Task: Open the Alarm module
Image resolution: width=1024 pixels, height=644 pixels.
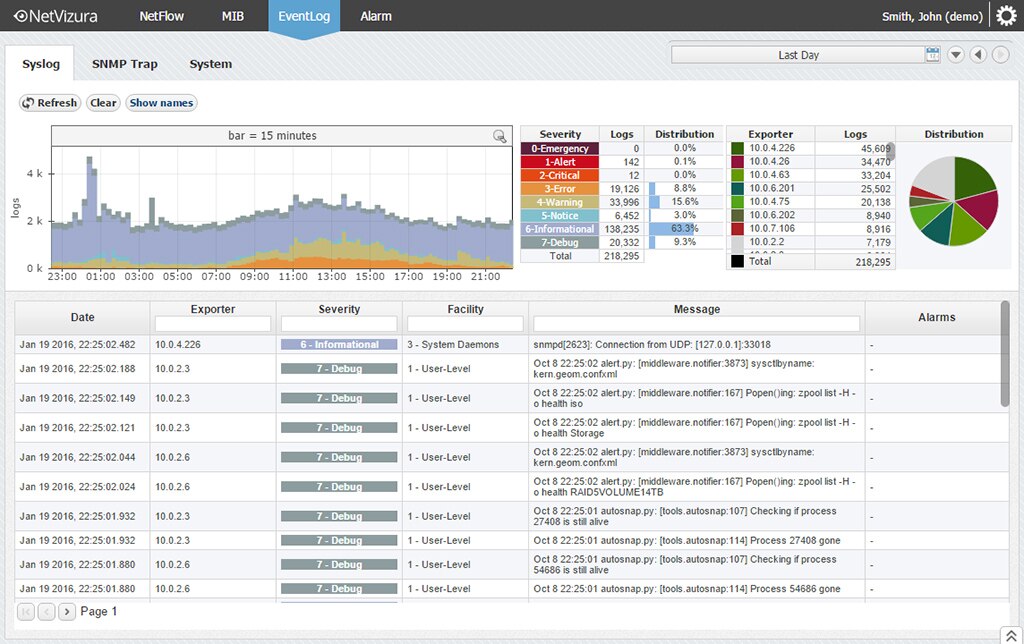Action: [x=376, y=16]
